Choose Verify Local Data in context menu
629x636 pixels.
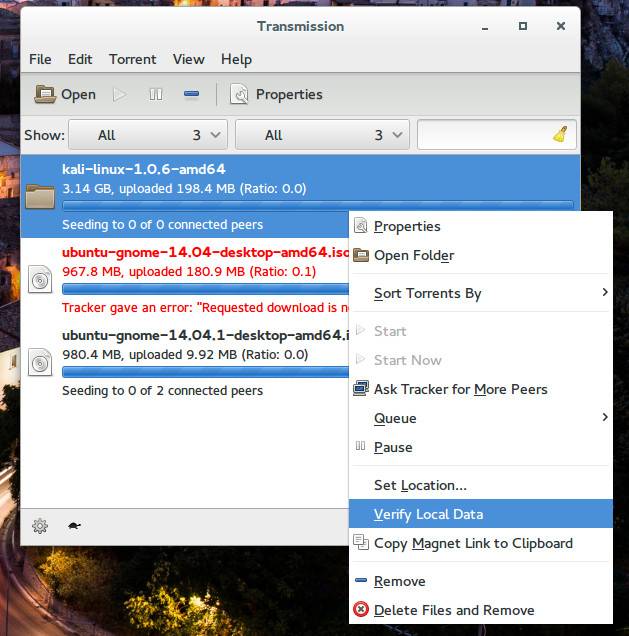(481, 514)
